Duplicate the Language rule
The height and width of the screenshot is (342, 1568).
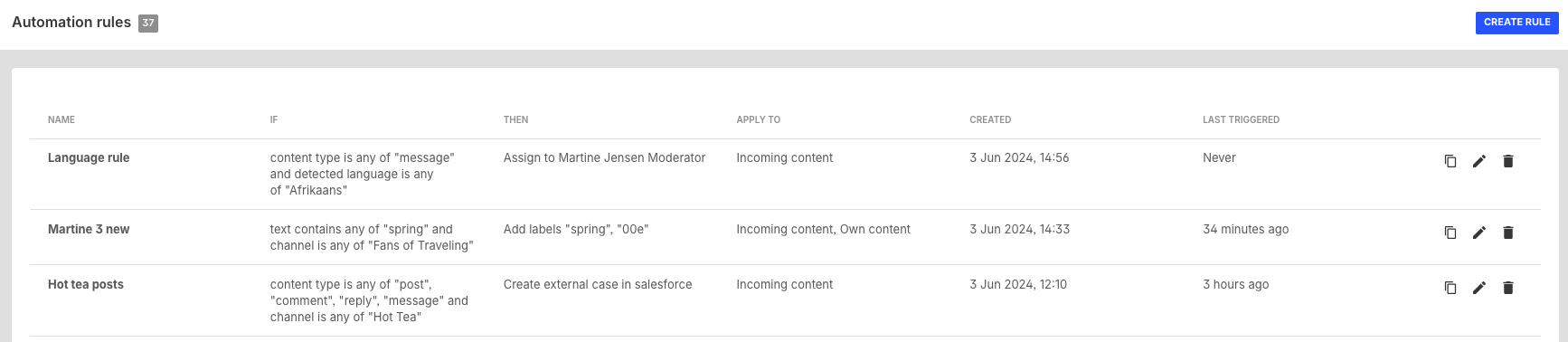tap(1450, 161)
